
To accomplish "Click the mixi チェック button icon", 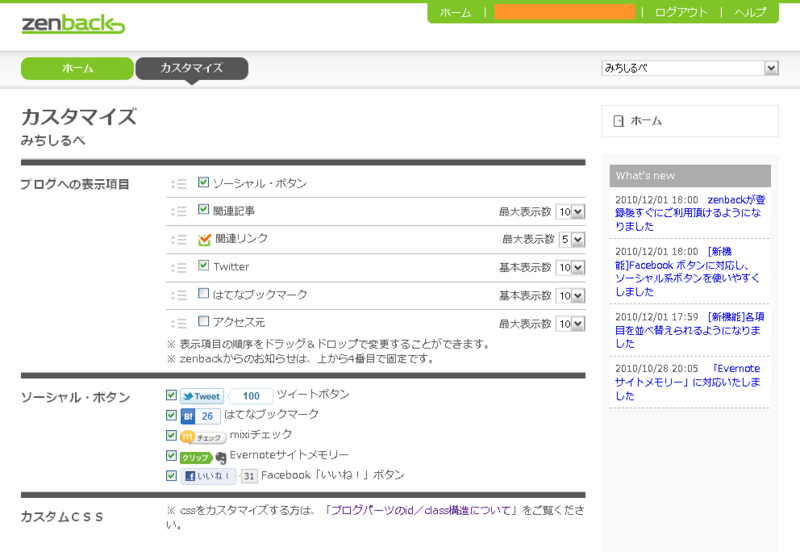I will pyautogui.click(x=203, y=437).
